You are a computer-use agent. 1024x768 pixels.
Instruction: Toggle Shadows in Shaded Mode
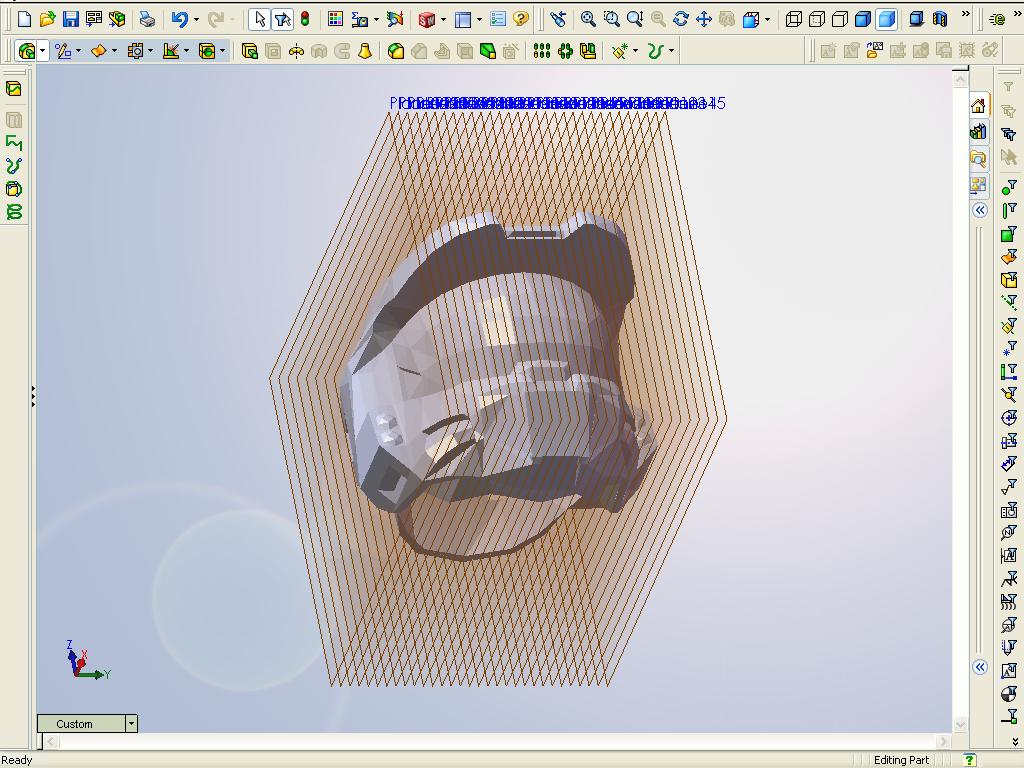click(x=916, y=19)
